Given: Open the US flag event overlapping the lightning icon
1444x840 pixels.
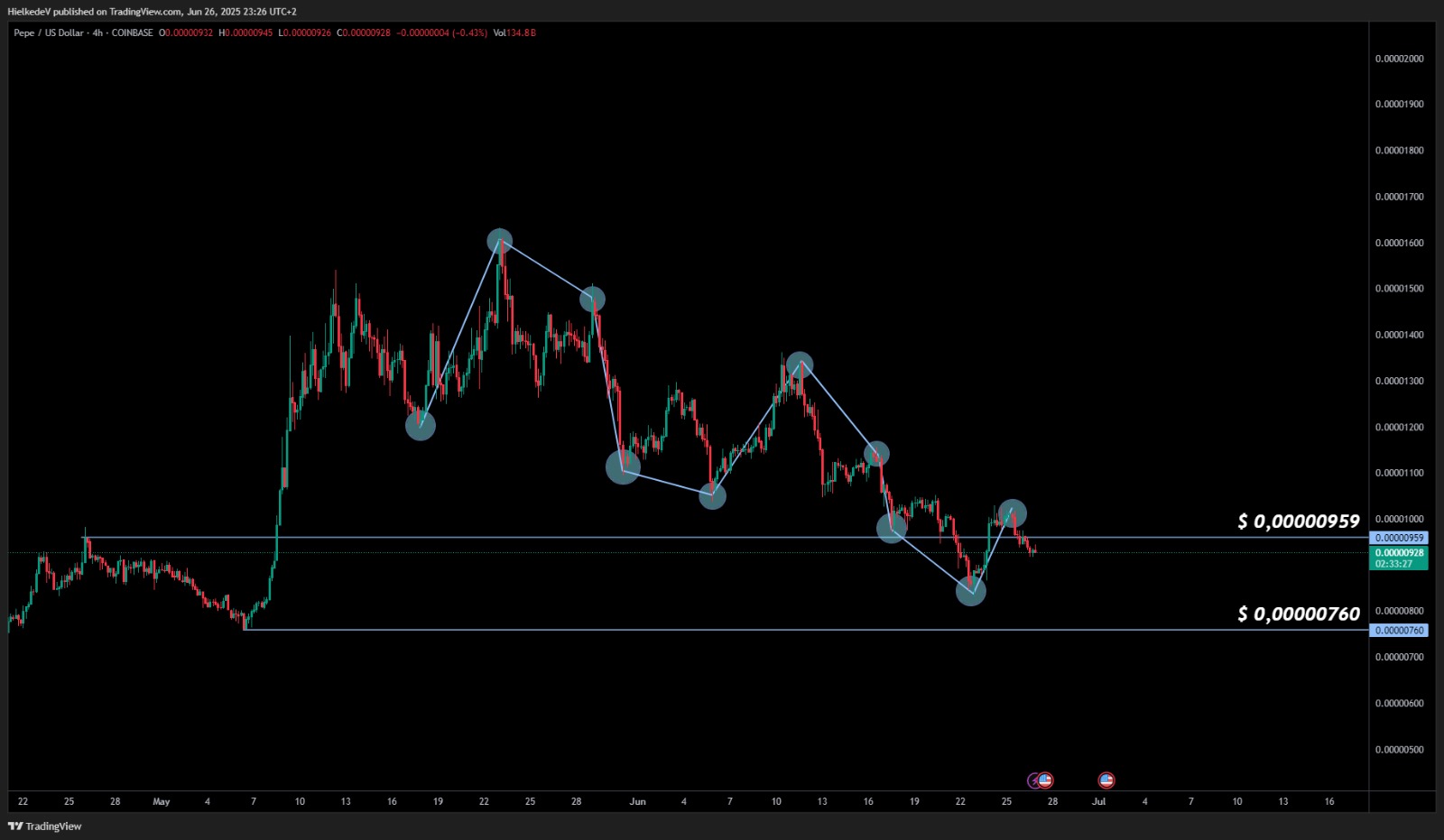Looking at the screenshot, I should (x=1045, y=780).
